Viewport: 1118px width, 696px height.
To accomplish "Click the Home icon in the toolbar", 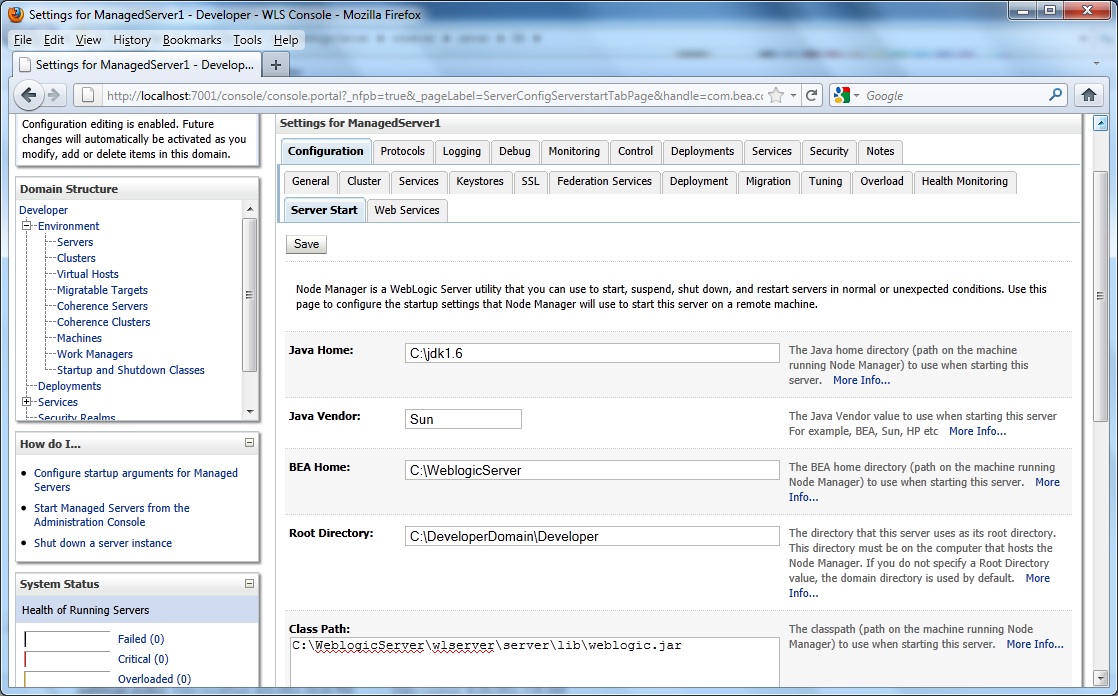I will pos(1089,95).
